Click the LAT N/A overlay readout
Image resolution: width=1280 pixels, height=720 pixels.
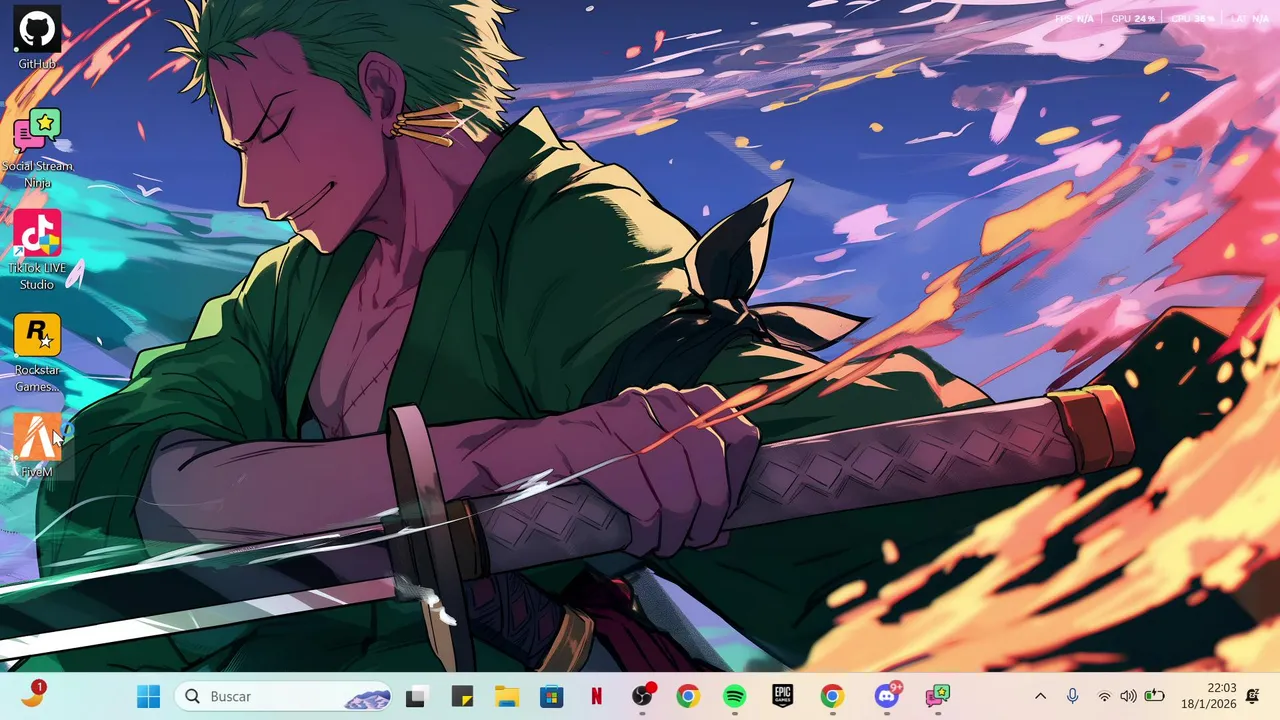pos(1250,19)
